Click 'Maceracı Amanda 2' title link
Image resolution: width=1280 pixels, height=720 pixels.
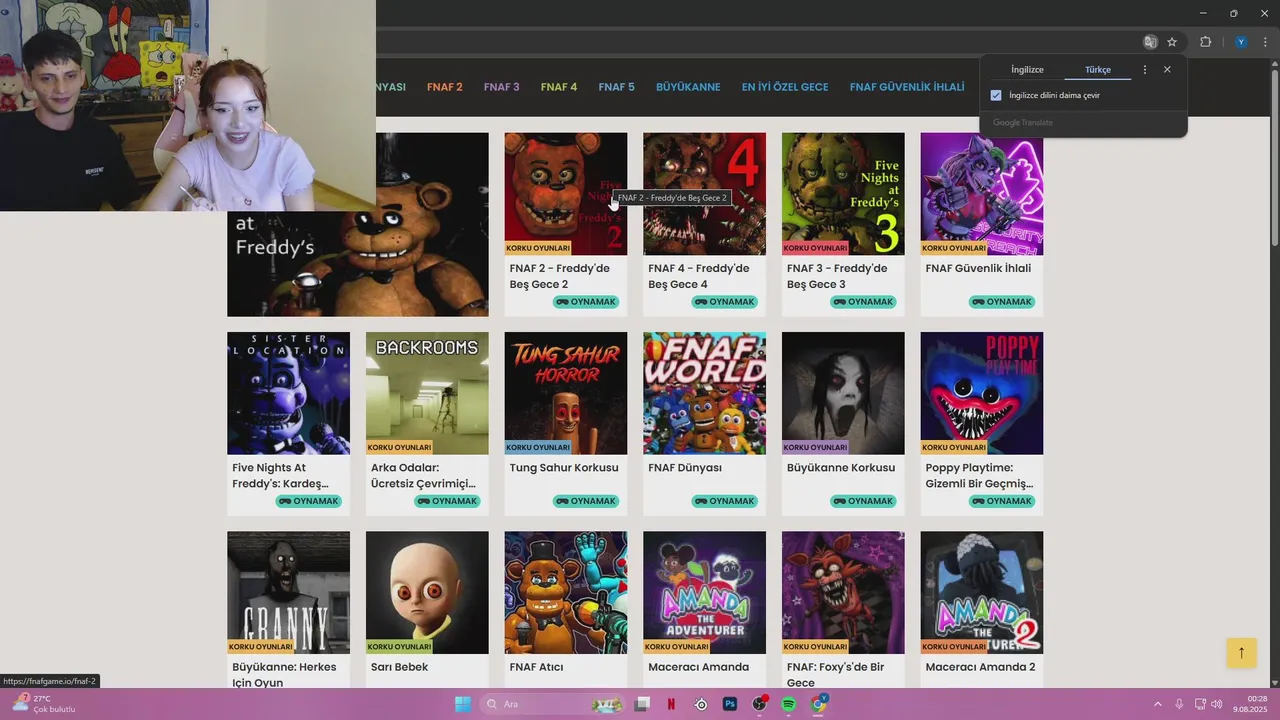(x=980, y=667)
